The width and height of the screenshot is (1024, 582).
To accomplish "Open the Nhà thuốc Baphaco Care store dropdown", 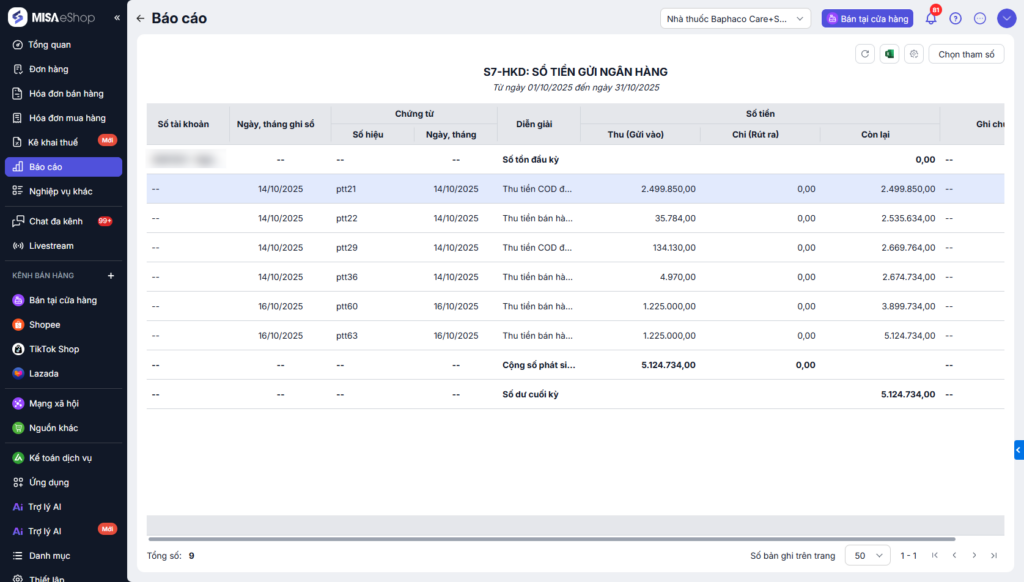I will (735, 18).
